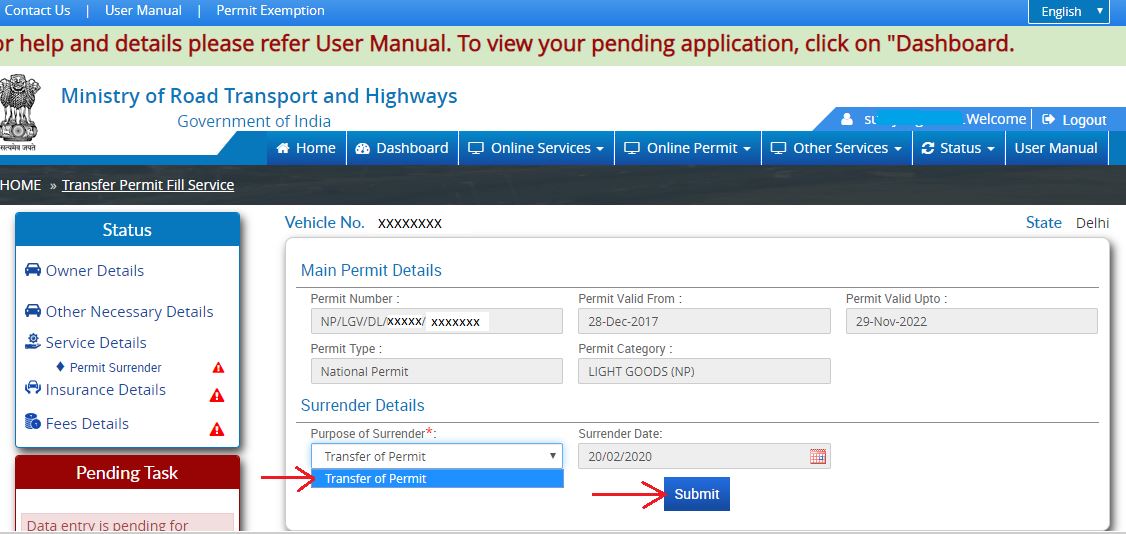Viewport: 1126px width, 534px height.
Task: Click the car icon next to Other Necessary Details
Action: (33, 311)
